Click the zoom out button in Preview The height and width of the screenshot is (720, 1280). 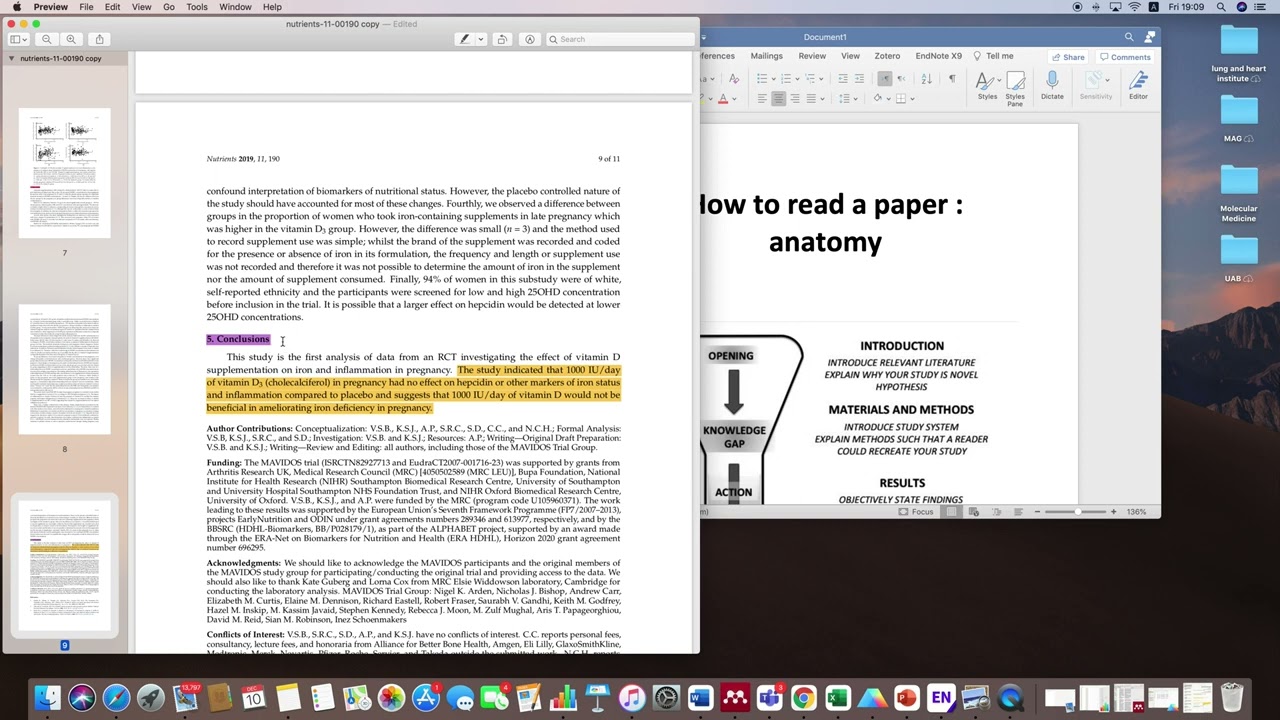pos(47,39)
